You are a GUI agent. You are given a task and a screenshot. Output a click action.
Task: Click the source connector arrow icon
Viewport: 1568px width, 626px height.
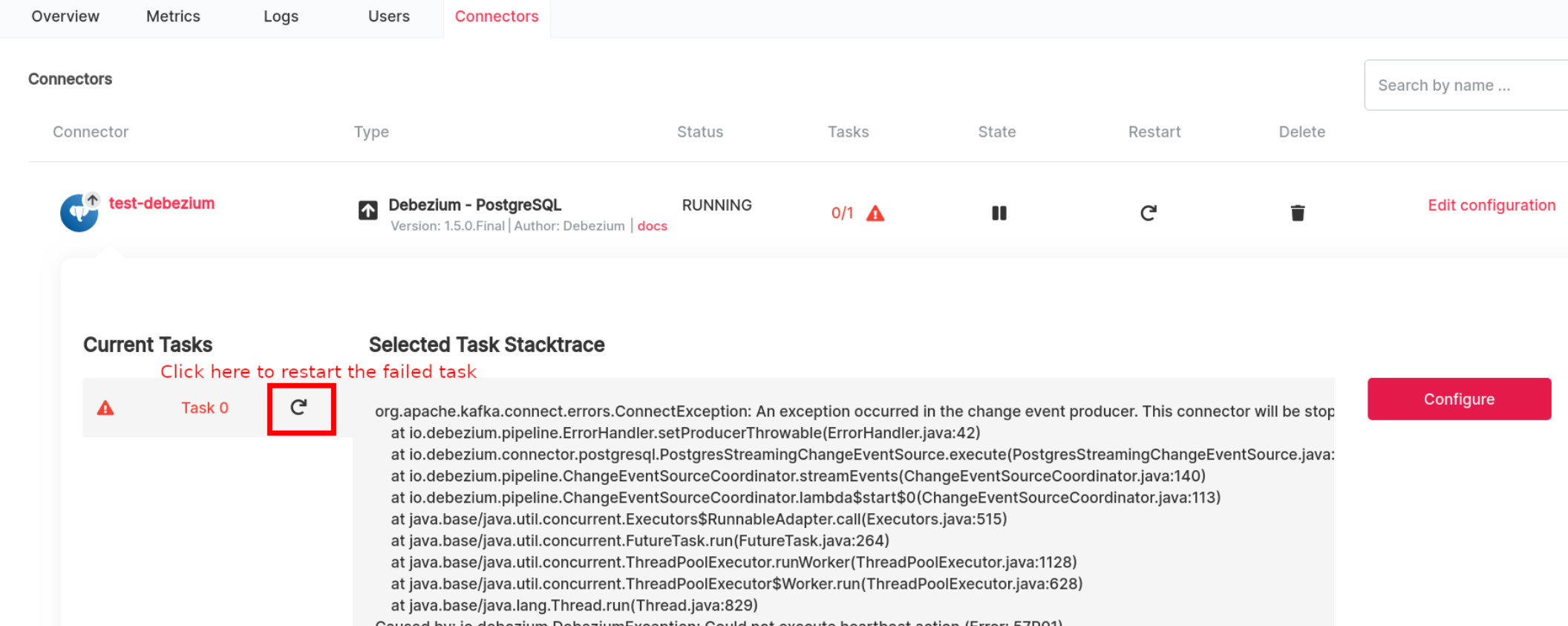(367, 211)
